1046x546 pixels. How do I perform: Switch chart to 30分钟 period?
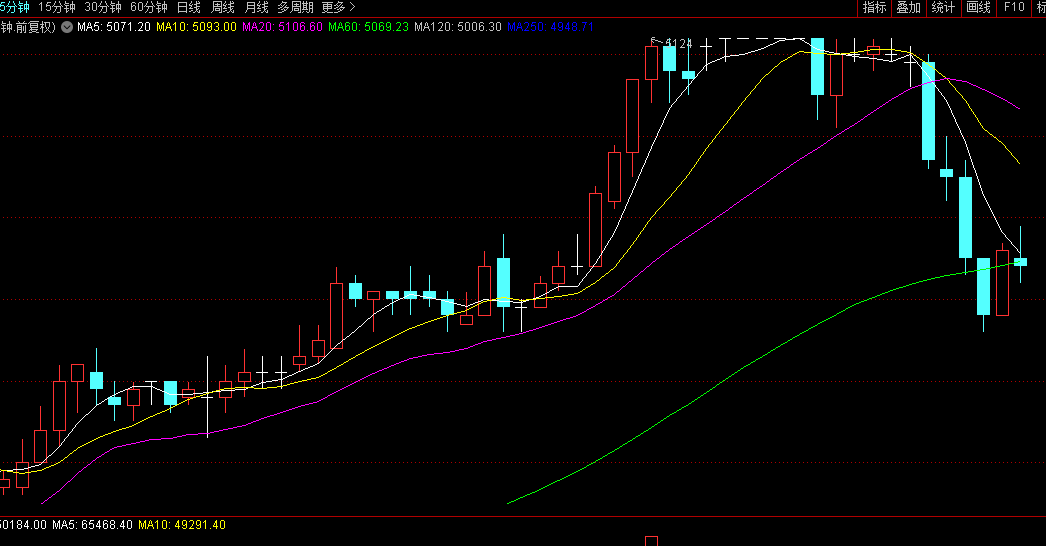tap(102, 7)
